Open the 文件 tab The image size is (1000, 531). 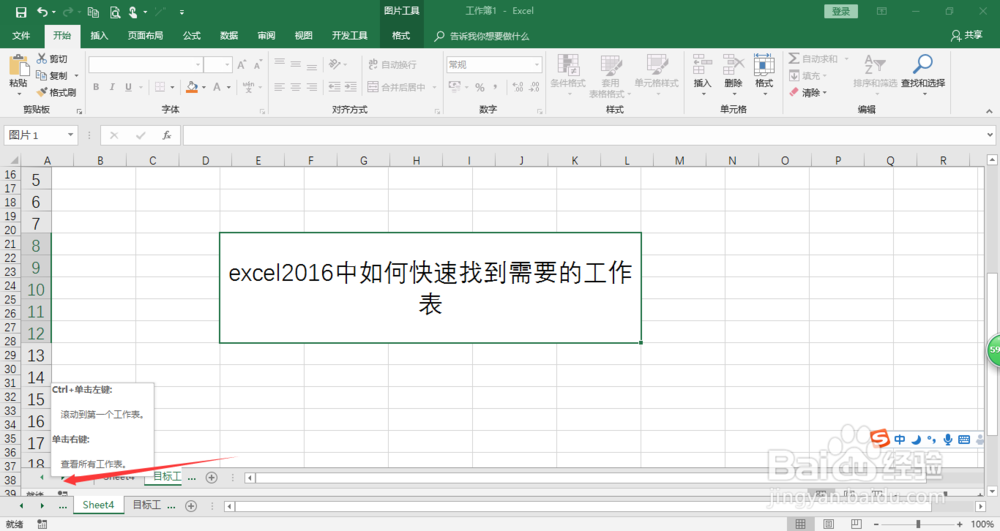click(21, 36)
